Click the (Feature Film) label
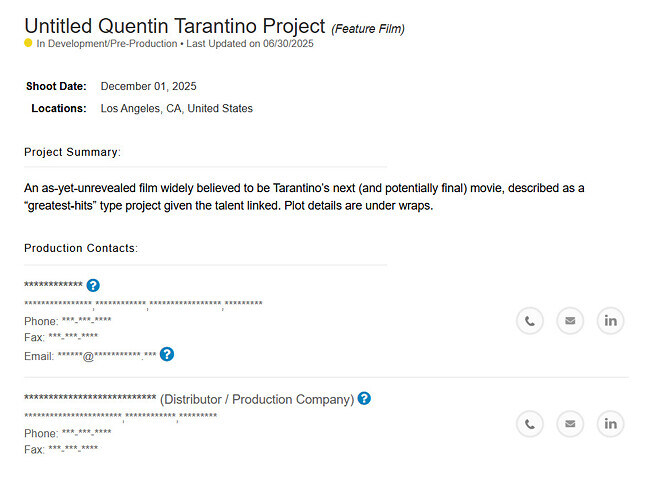This screenshot has width=660, height=483. pyautogui.click(x=368, y=29)
